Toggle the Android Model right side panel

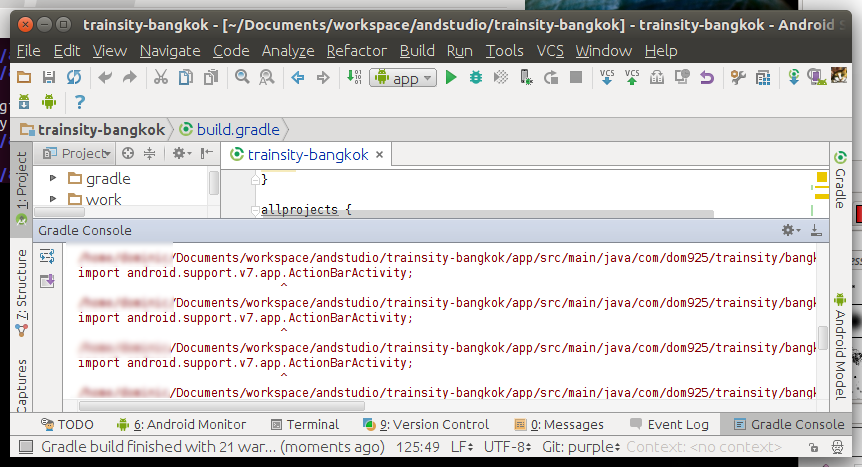840,346
